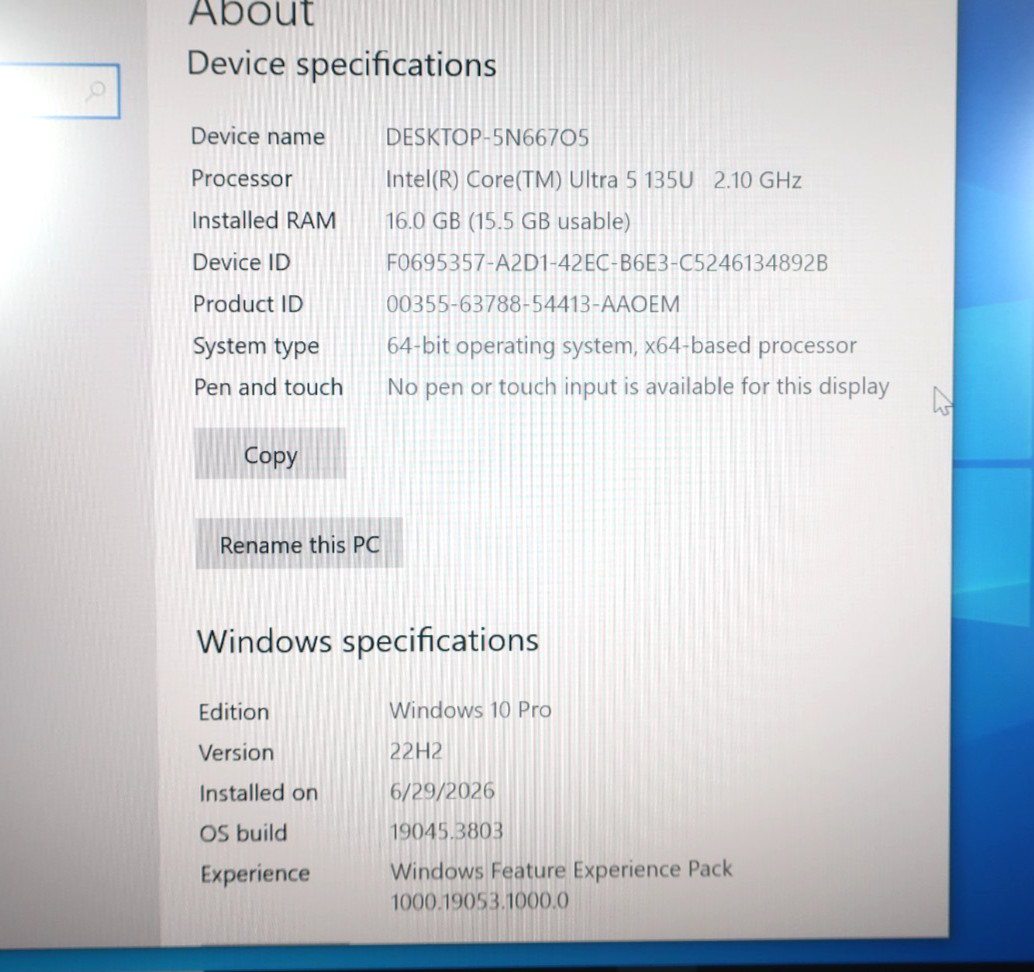1034x972 pixels.
Task: Click the Processor label
Action: pyautogui.click(x=241, y=179)
